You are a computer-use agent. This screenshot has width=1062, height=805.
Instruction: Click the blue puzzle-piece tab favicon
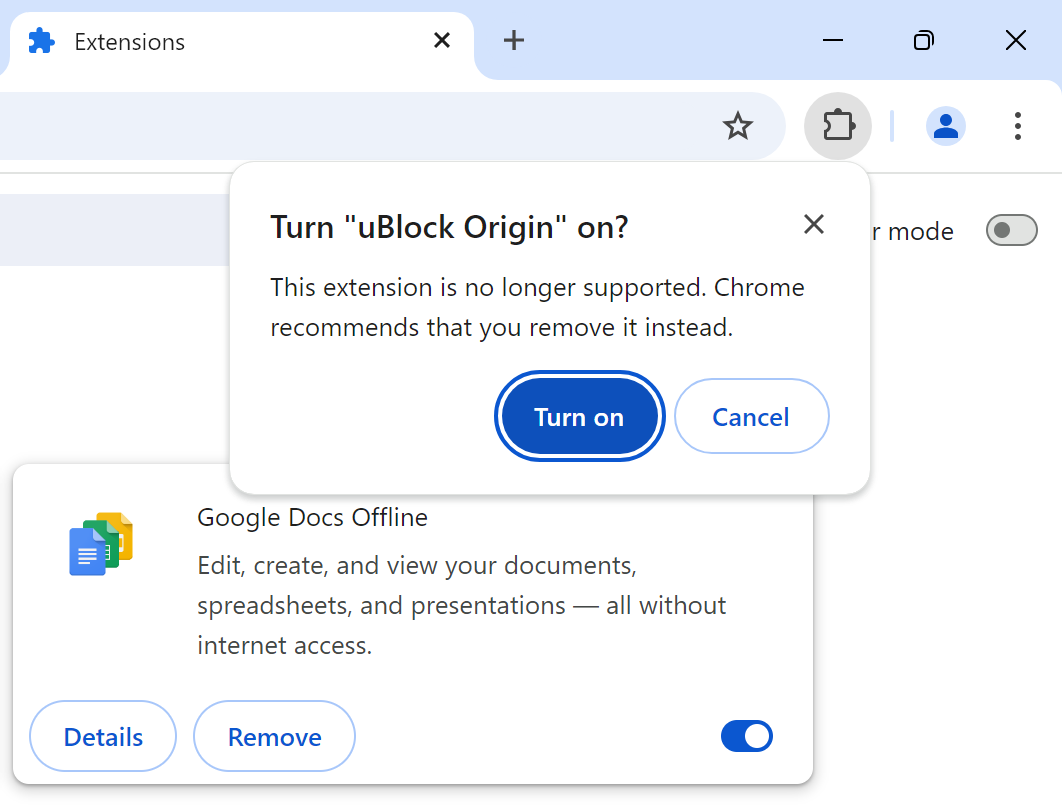tap(41, 42)
